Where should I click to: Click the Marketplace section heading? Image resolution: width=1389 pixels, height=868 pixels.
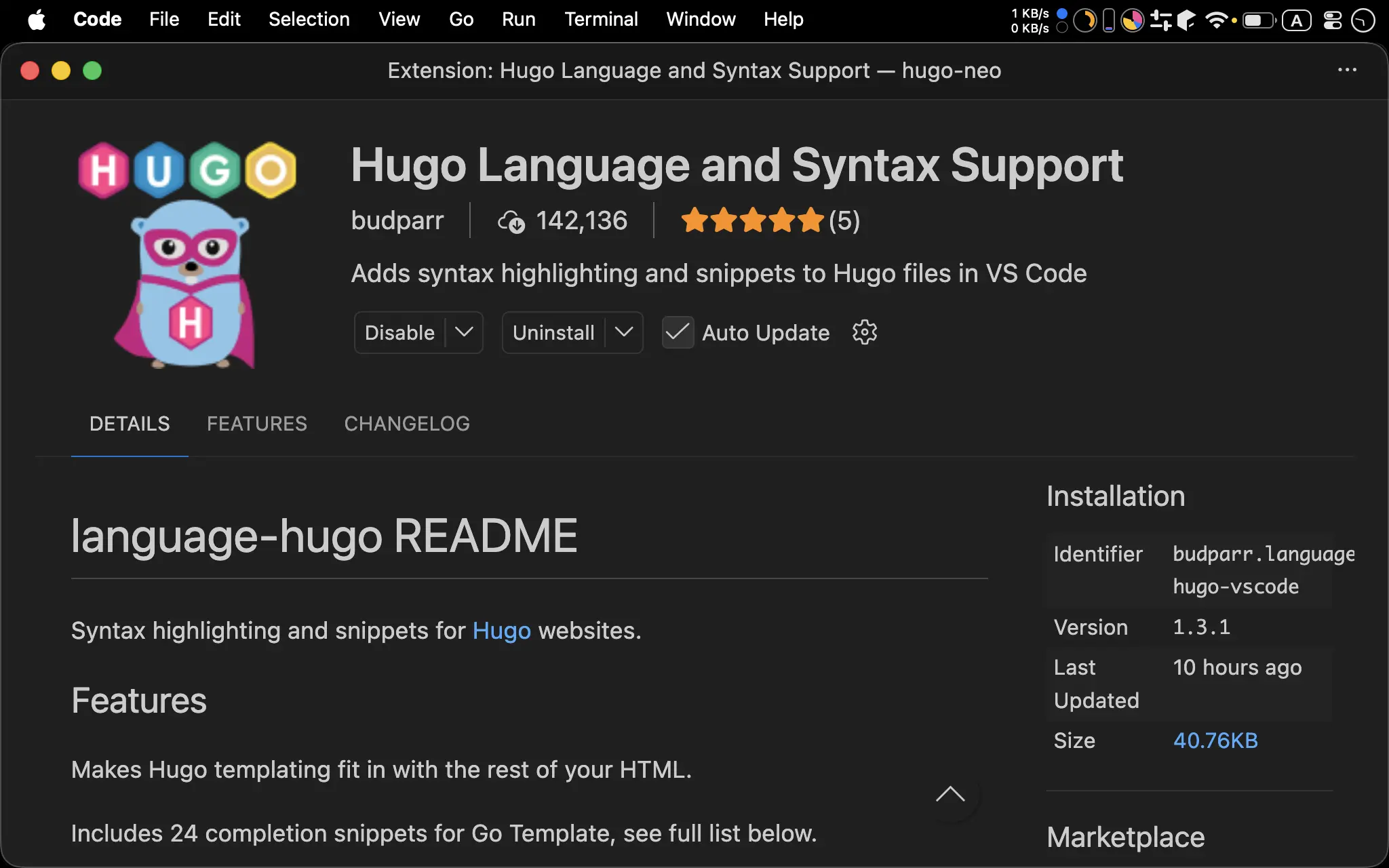point(1126,837)
